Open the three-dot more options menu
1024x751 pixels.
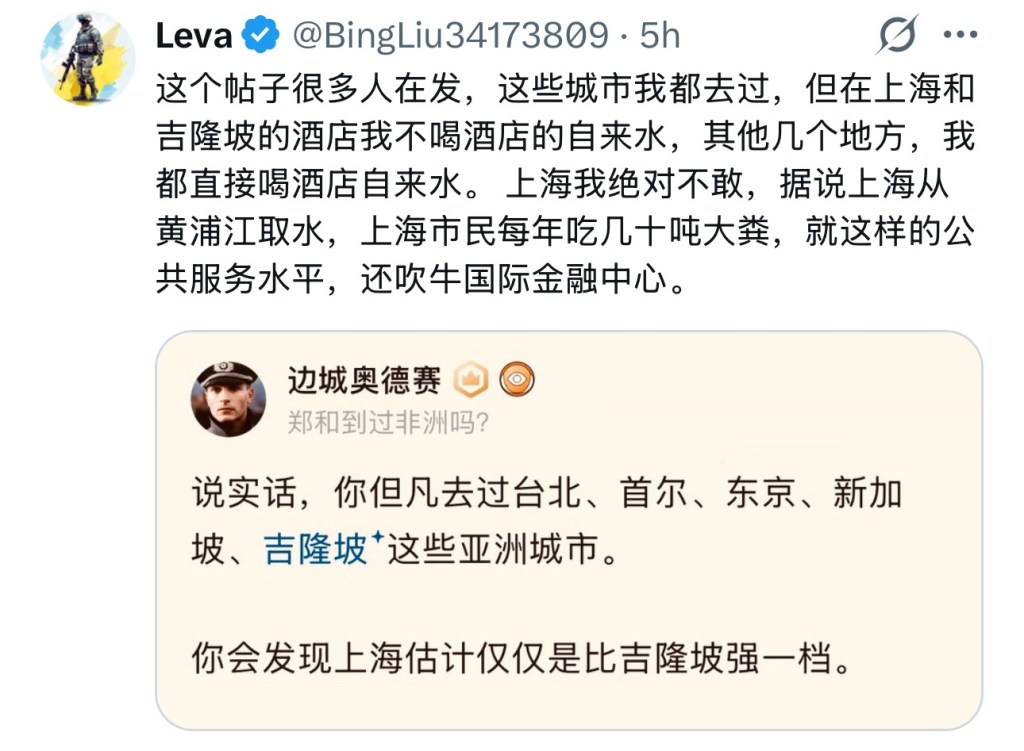(960, 35)
